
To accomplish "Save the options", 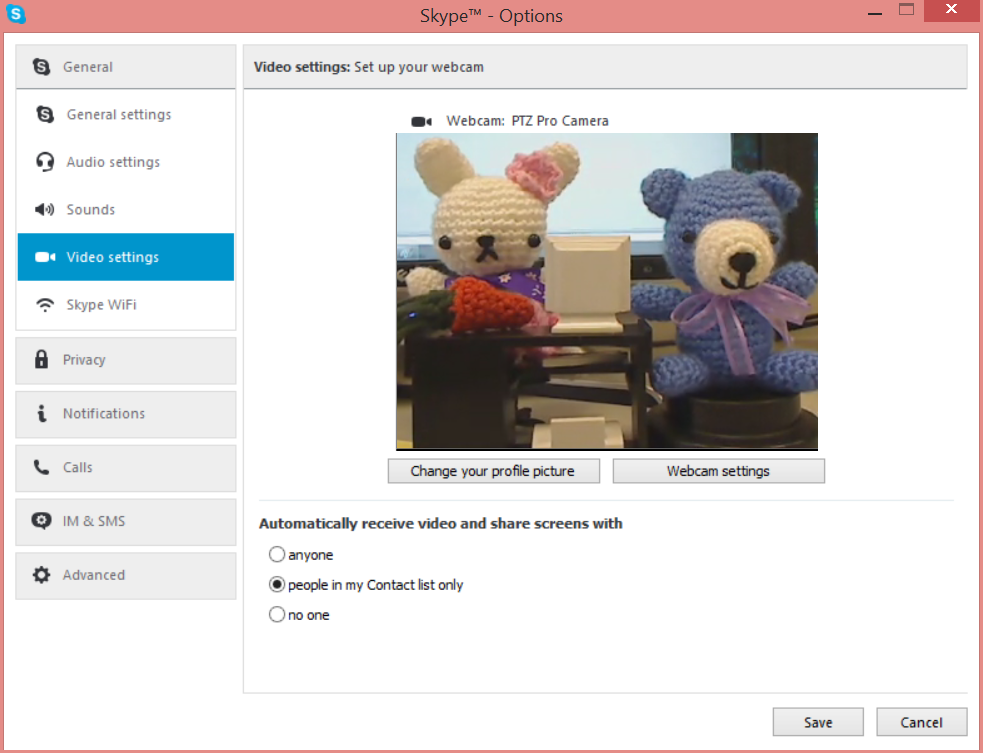I will point(818,722).
